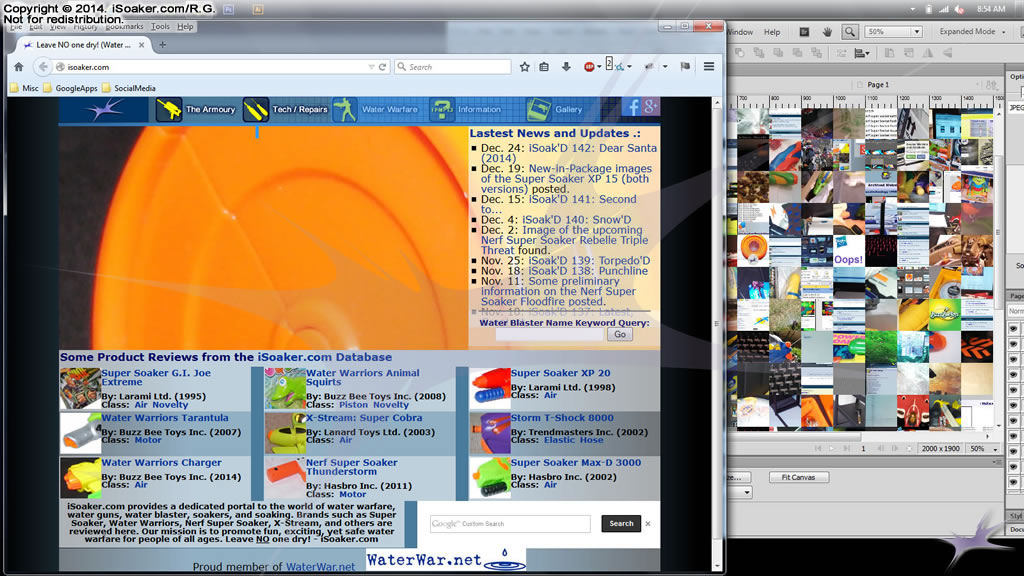Open the SocialMedia bookmarks folder

pos(129,88)
